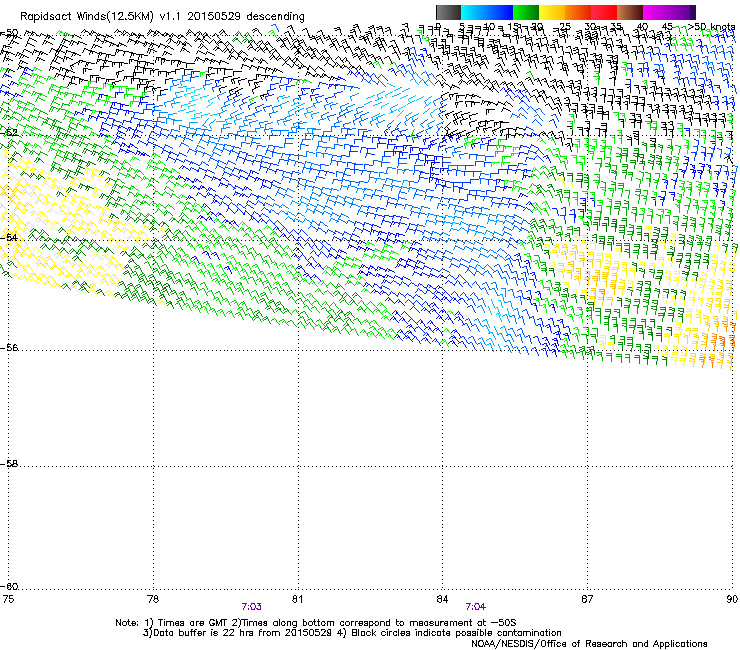Click the '-52' latitude axis label
The height and width of the screenshot is (650, 740).
[x=9, y=133]
